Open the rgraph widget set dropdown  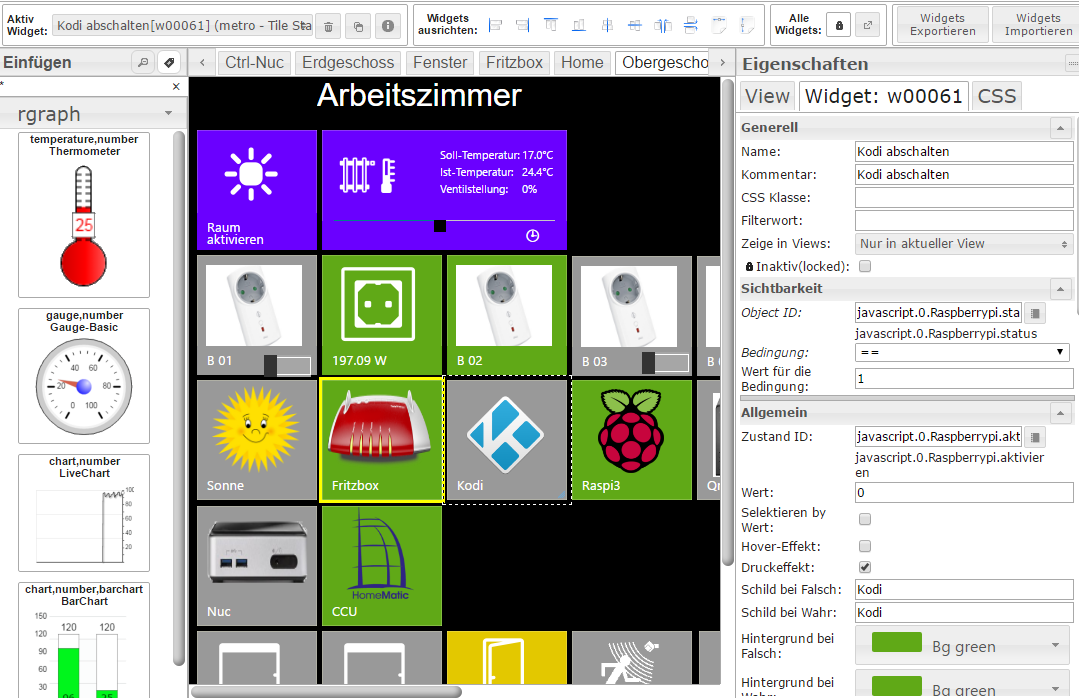[97, 114]
